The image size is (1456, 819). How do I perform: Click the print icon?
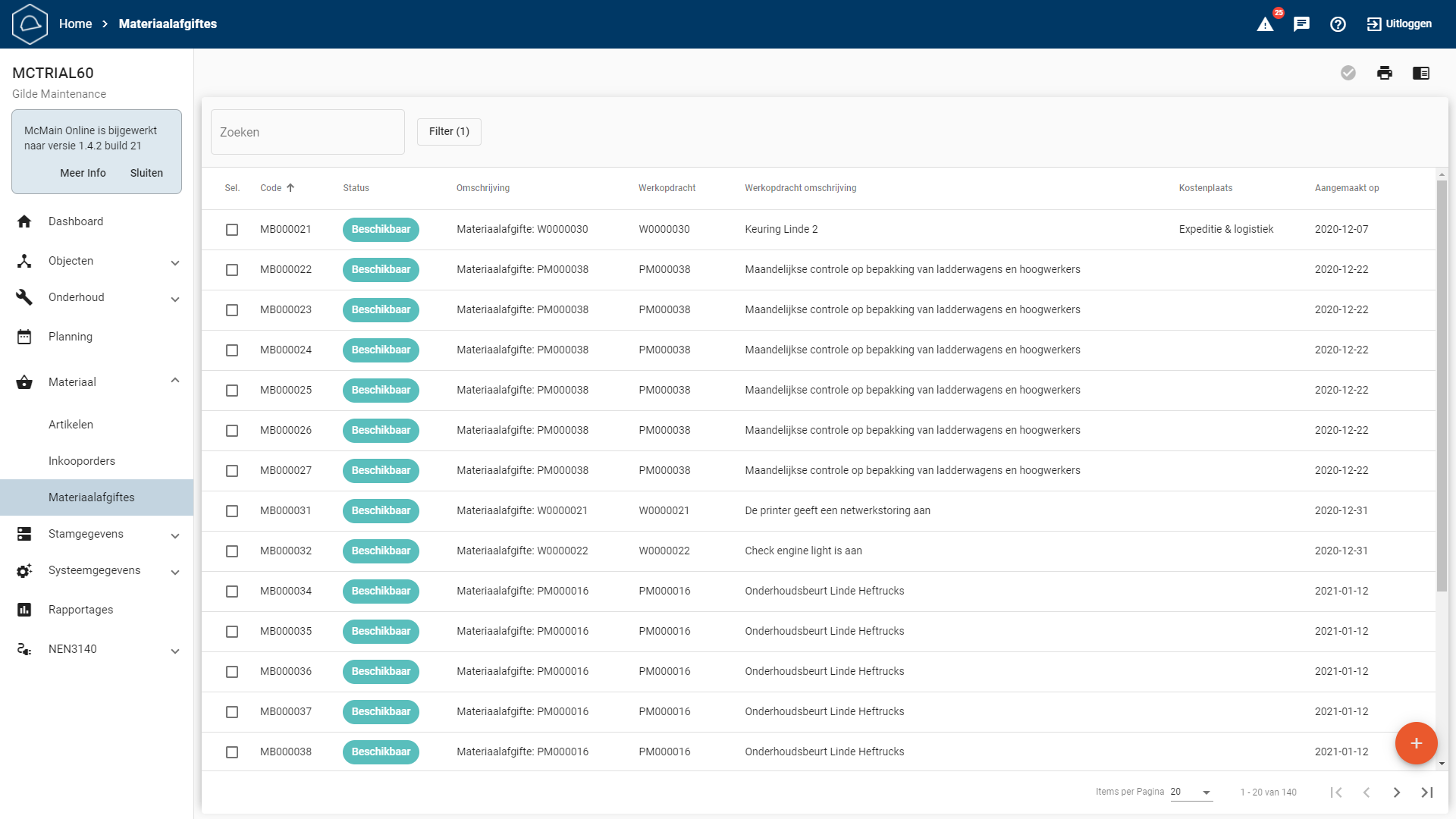(1385, 73)
